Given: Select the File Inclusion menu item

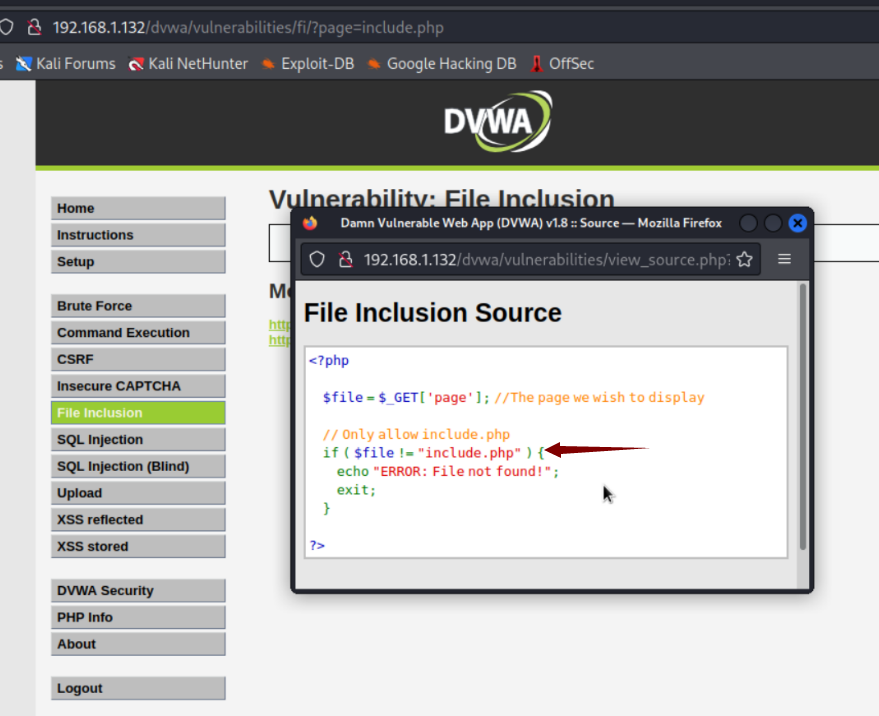Looking at the screenshot, I should tap(138, 413).
